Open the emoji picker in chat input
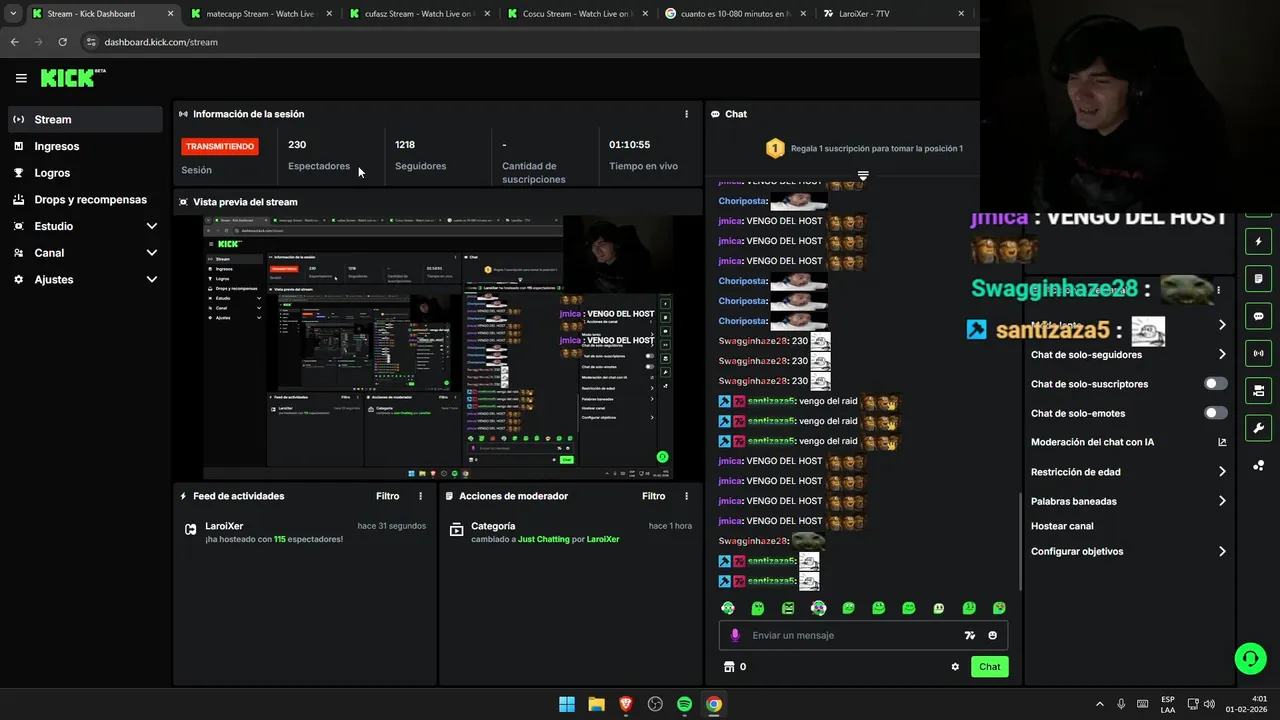Image resolution: width=1280 pixels, height=720 pixels. (992, 635)
